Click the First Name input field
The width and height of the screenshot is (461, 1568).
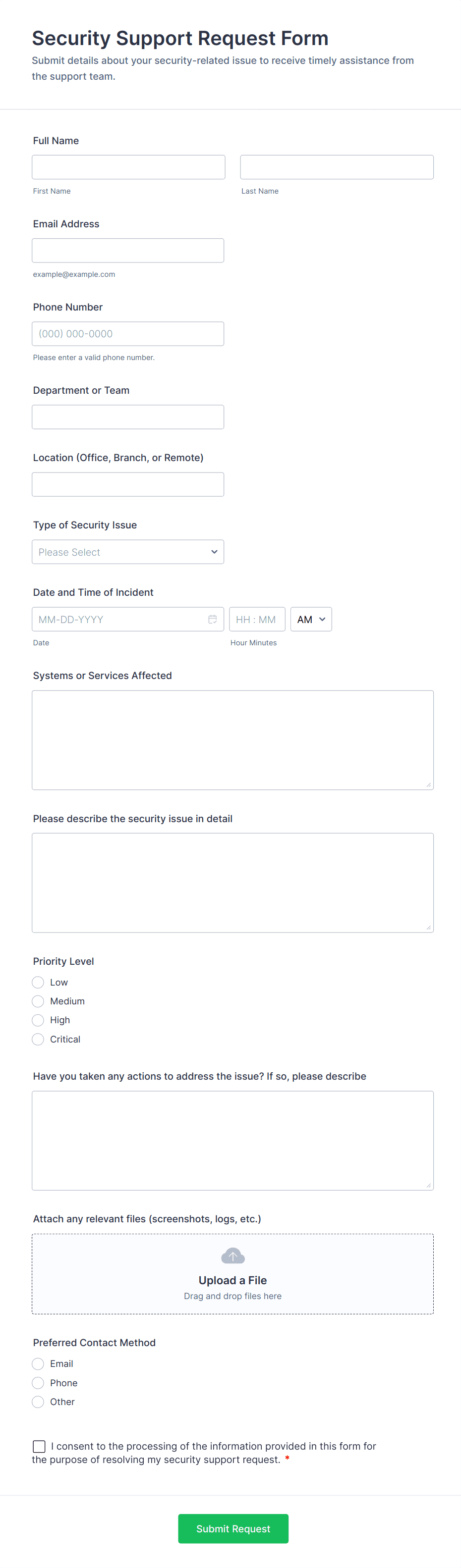pos(128,167)
